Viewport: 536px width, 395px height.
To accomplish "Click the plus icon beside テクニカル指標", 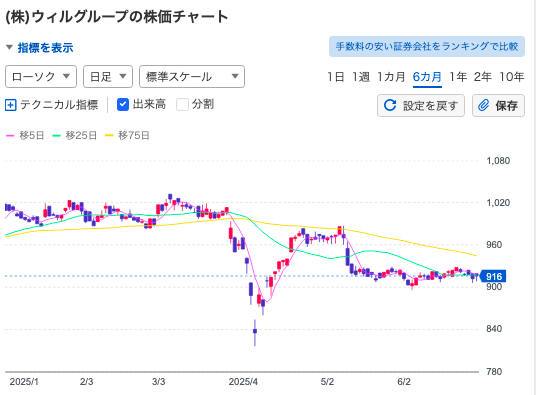I will coord(11,105).
